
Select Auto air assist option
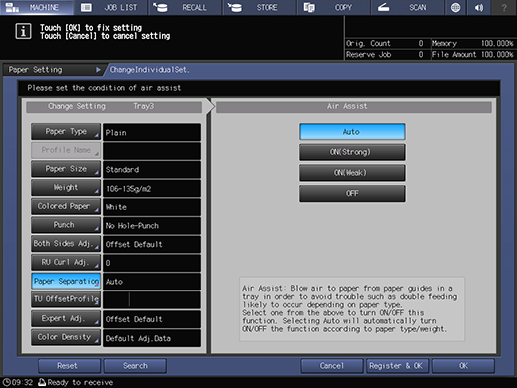(352, 132)
